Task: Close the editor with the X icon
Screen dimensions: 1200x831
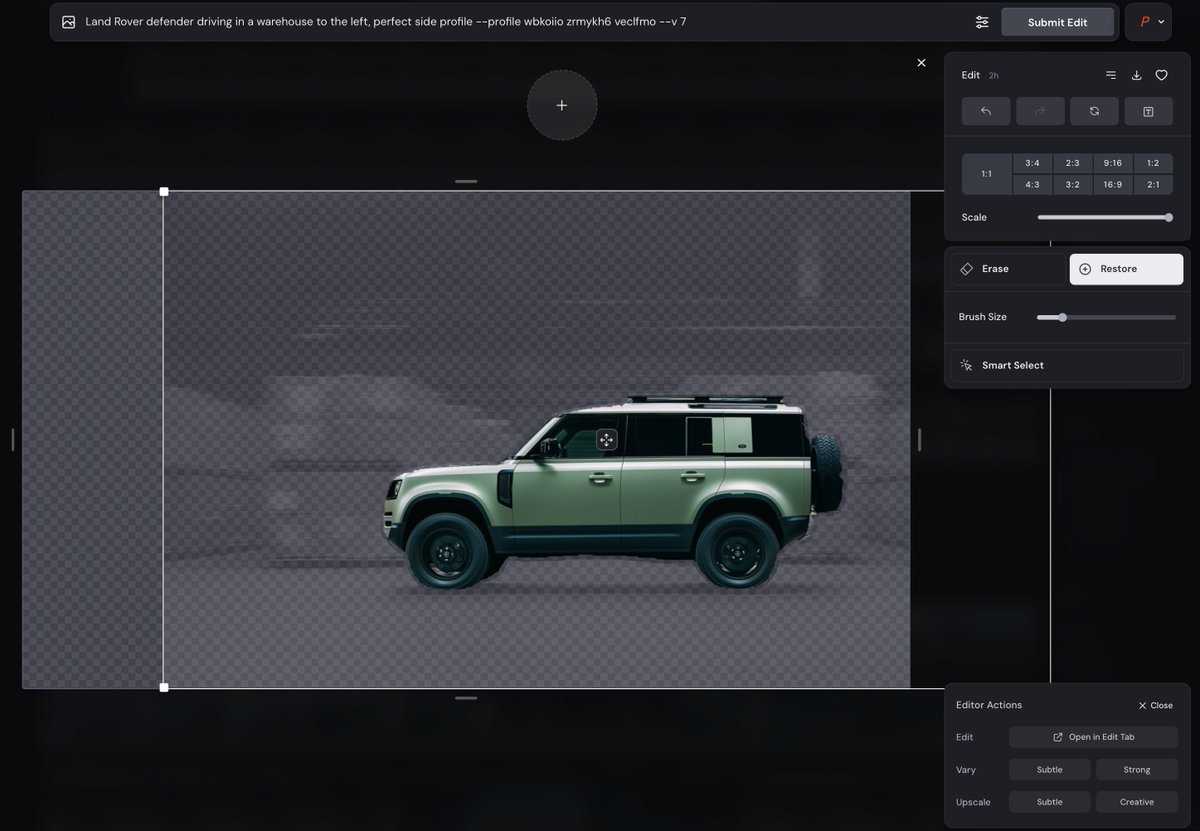Action: (x=921, y=63)
